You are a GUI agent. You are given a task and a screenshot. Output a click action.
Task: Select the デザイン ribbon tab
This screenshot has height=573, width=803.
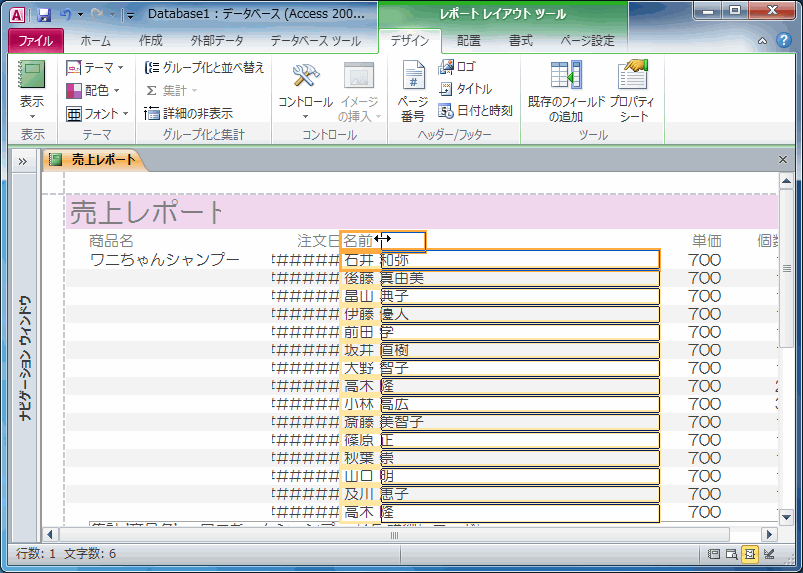point(410,40)
